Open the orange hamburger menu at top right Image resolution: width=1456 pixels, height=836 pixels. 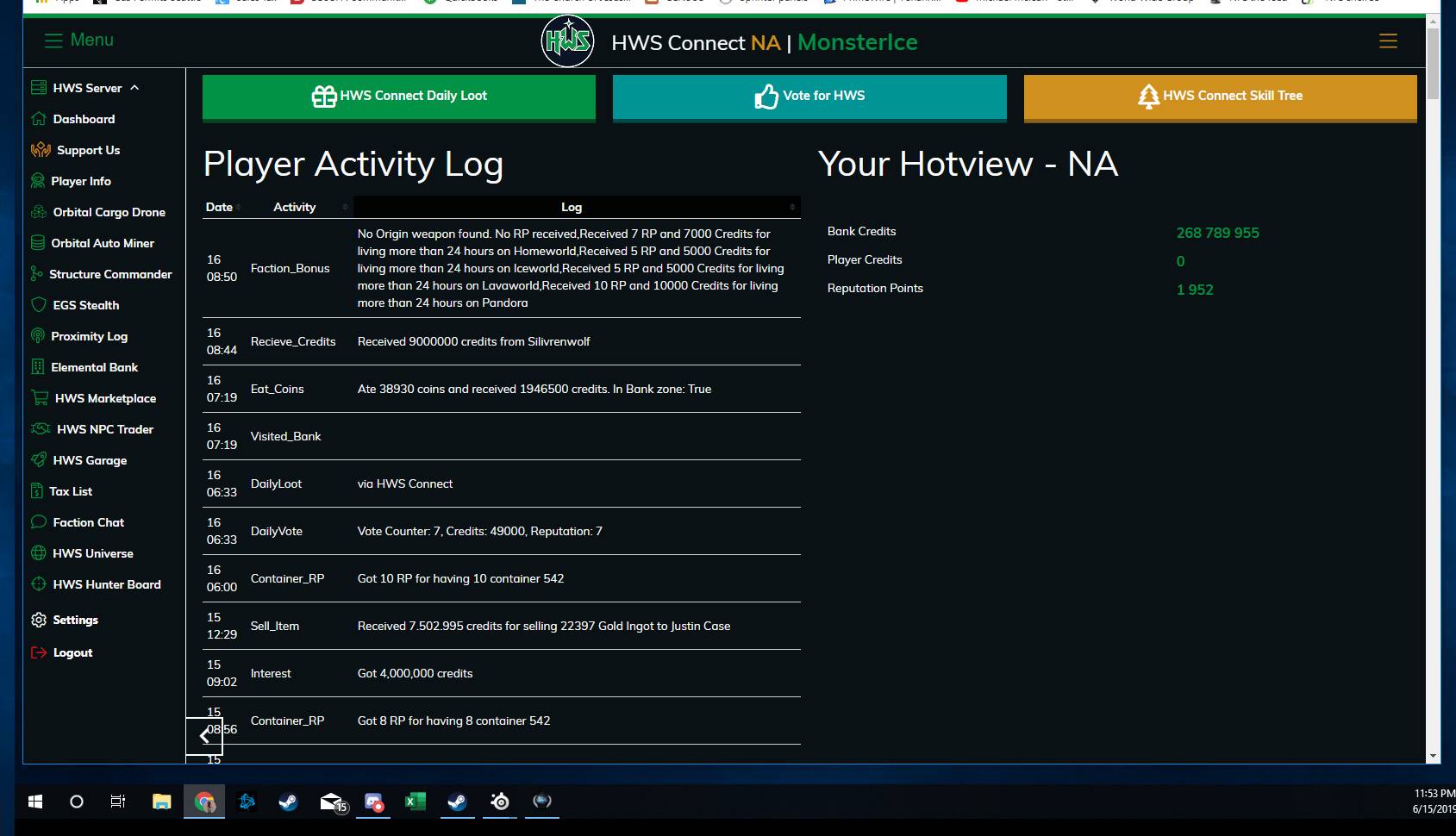click(x=1388, y=41)
